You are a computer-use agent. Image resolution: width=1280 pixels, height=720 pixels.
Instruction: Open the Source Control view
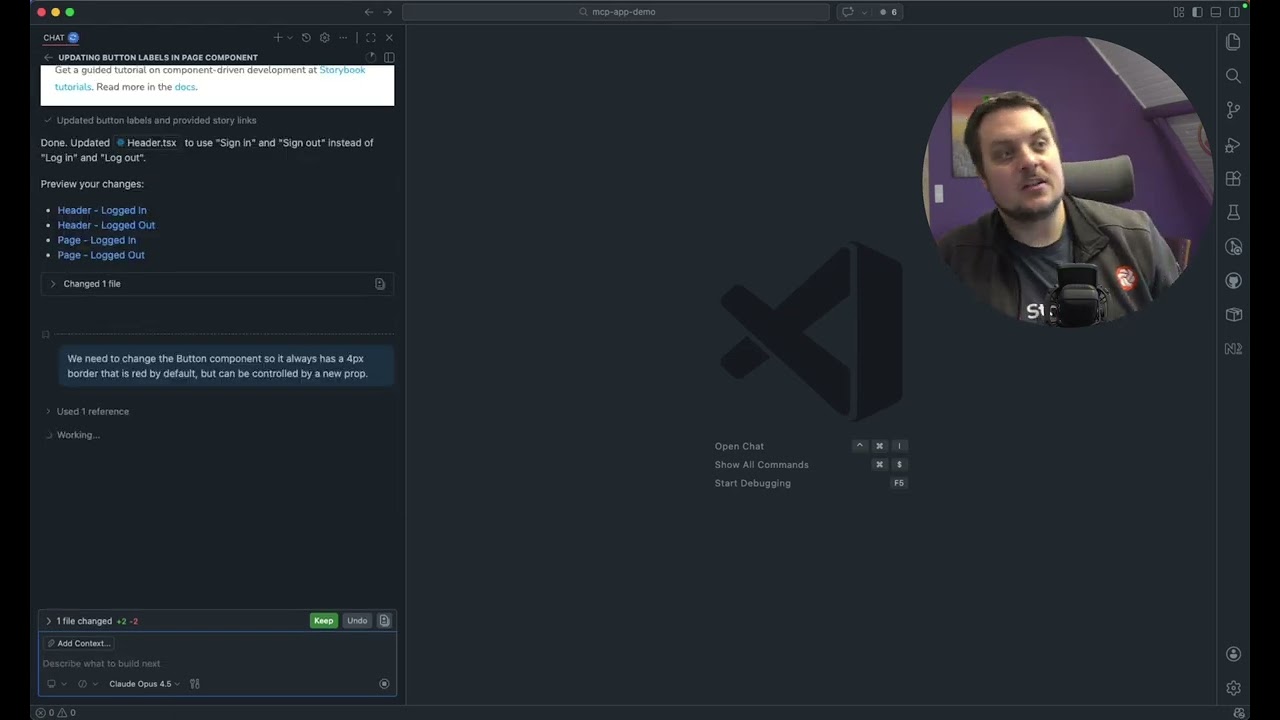click(x=1233, y=110)
